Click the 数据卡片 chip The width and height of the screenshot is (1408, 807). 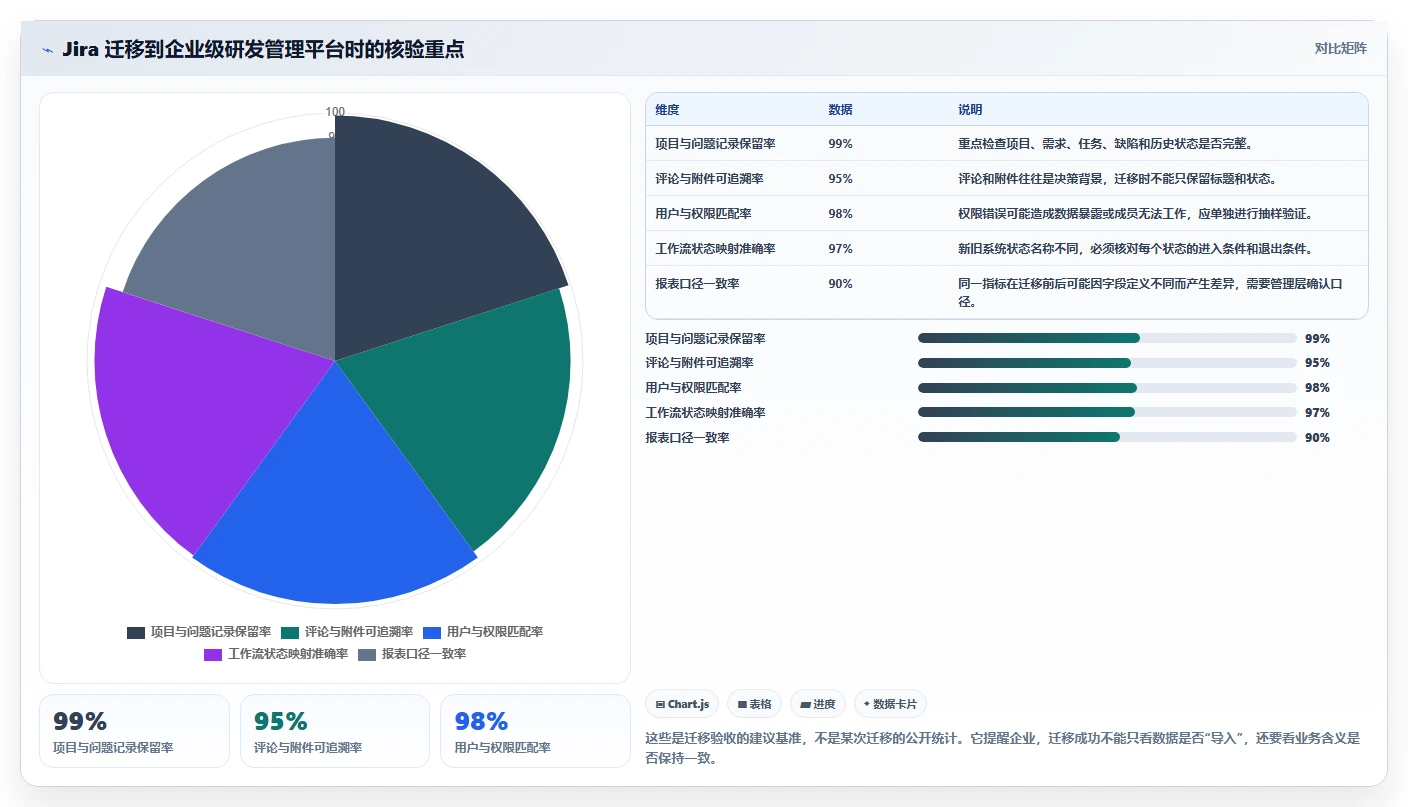pos(890,704)
